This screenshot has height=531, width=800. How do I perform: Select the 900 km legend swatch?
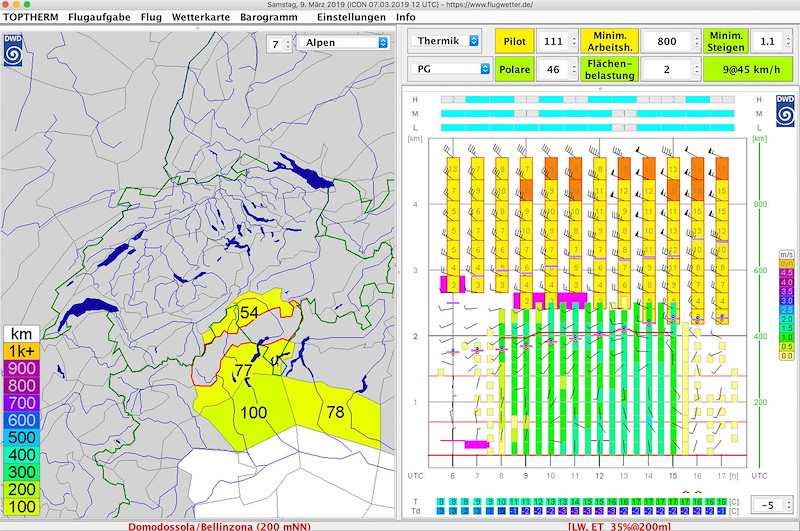coord(21,368)
